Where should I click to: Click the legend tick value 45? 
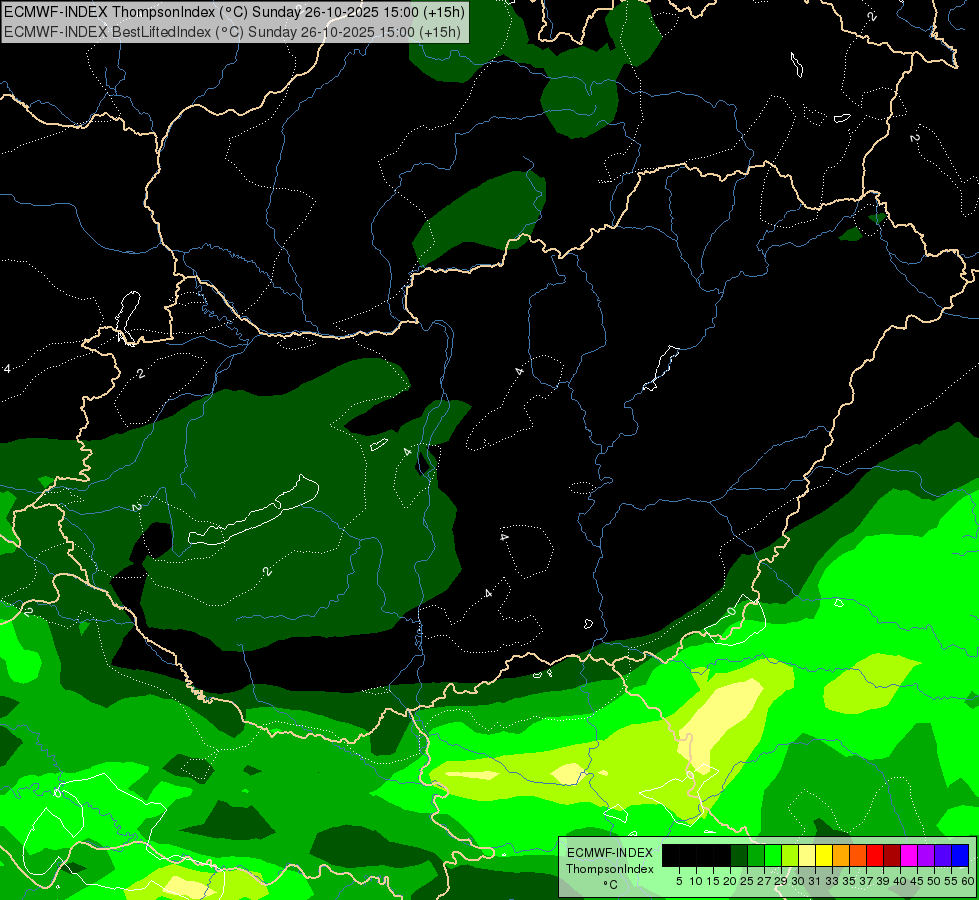917,881
